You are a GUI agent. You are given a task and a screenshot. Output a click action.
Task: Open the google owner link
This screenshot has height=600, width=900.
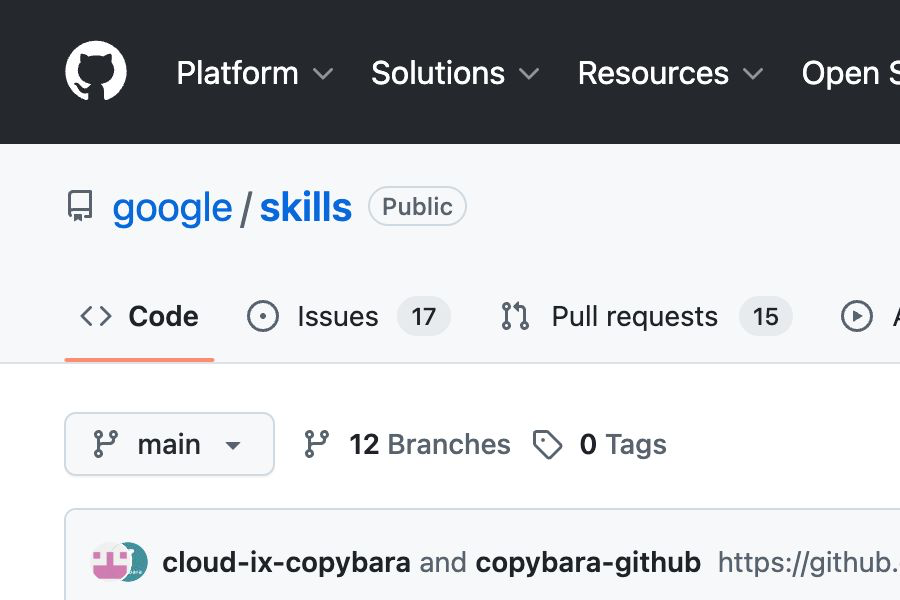172,207
